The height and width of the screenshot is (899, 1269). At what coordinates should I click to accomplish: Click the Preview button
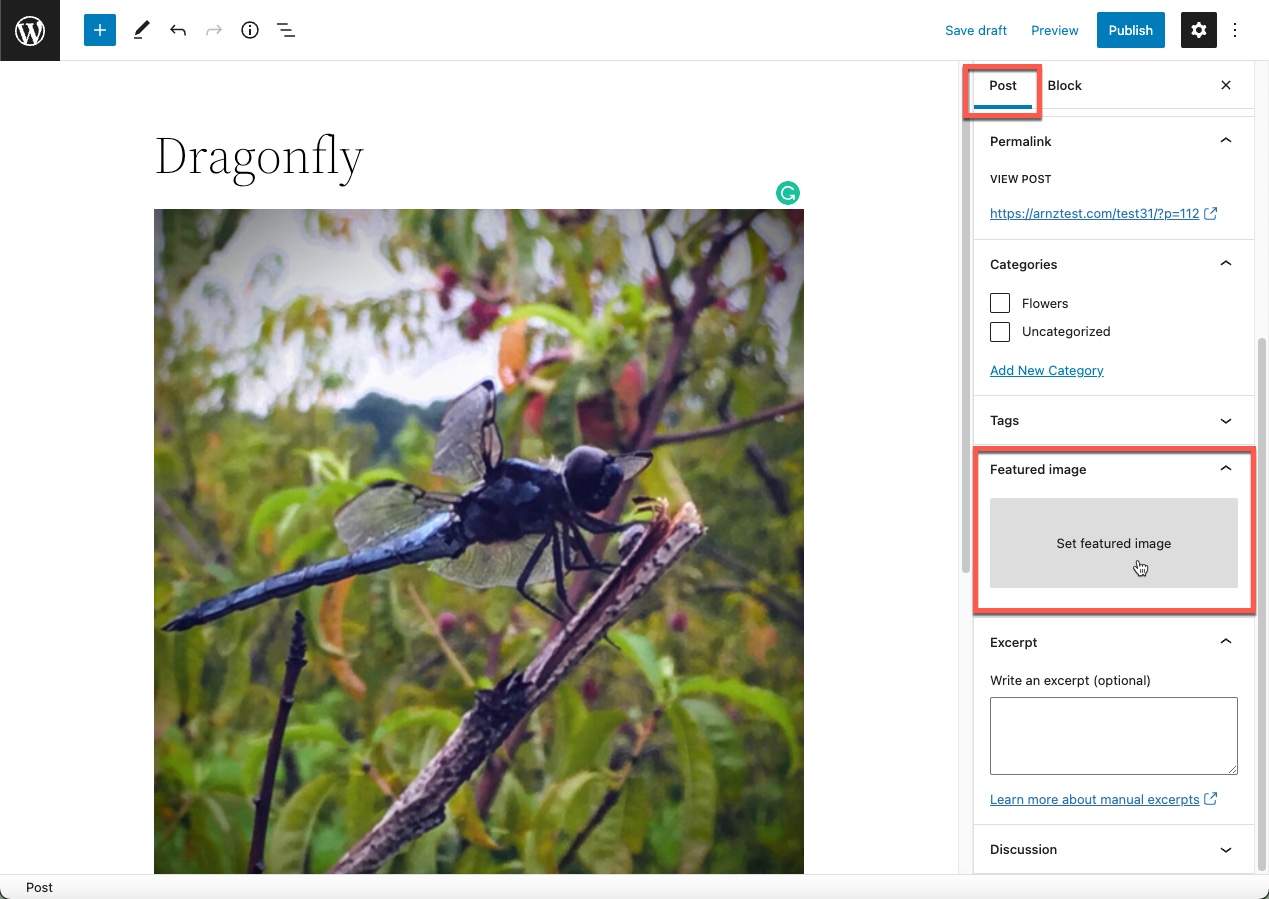pyautogui.click(x=1055, y=30)
